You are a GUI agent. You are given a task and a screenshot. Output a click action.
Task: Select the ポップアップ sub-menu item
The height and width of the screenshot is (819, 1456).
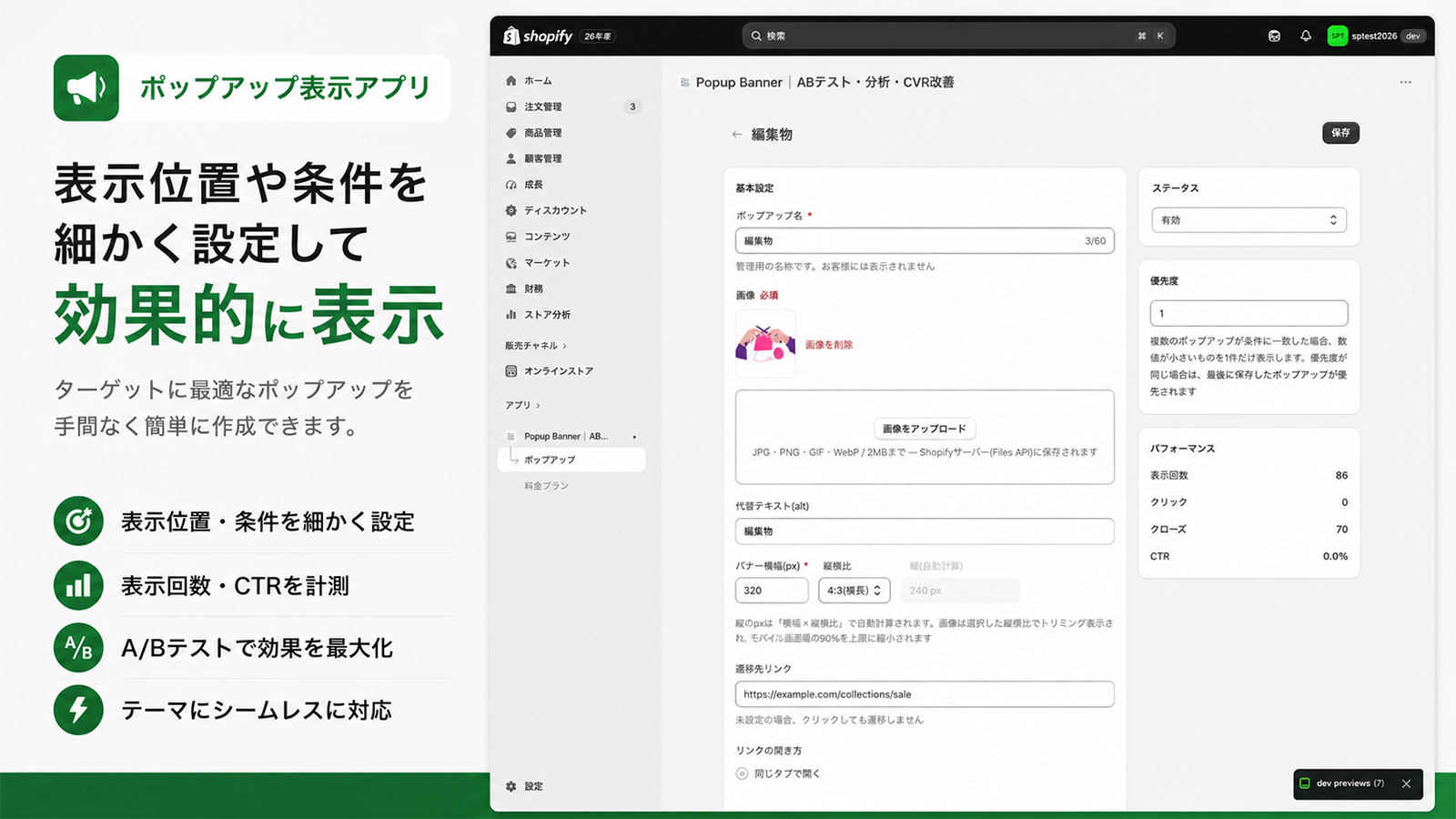[571, 460]
